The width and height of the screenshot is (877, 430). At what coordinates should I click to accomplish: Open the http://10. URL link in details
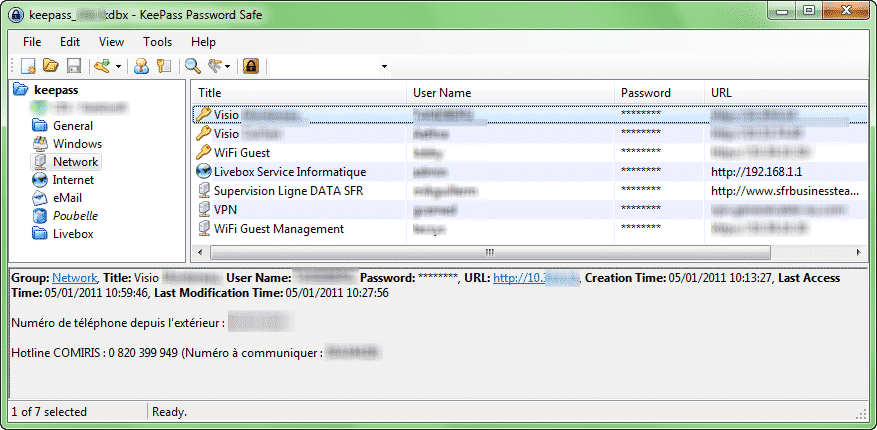(537, 278)
